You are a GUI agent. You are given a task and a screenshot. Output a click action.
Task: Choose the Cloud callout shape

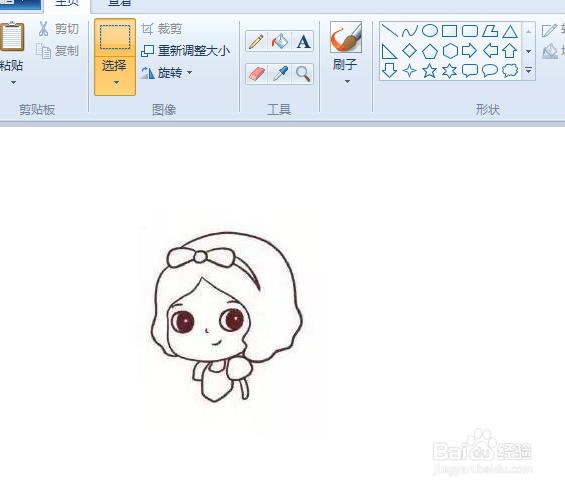510,71
